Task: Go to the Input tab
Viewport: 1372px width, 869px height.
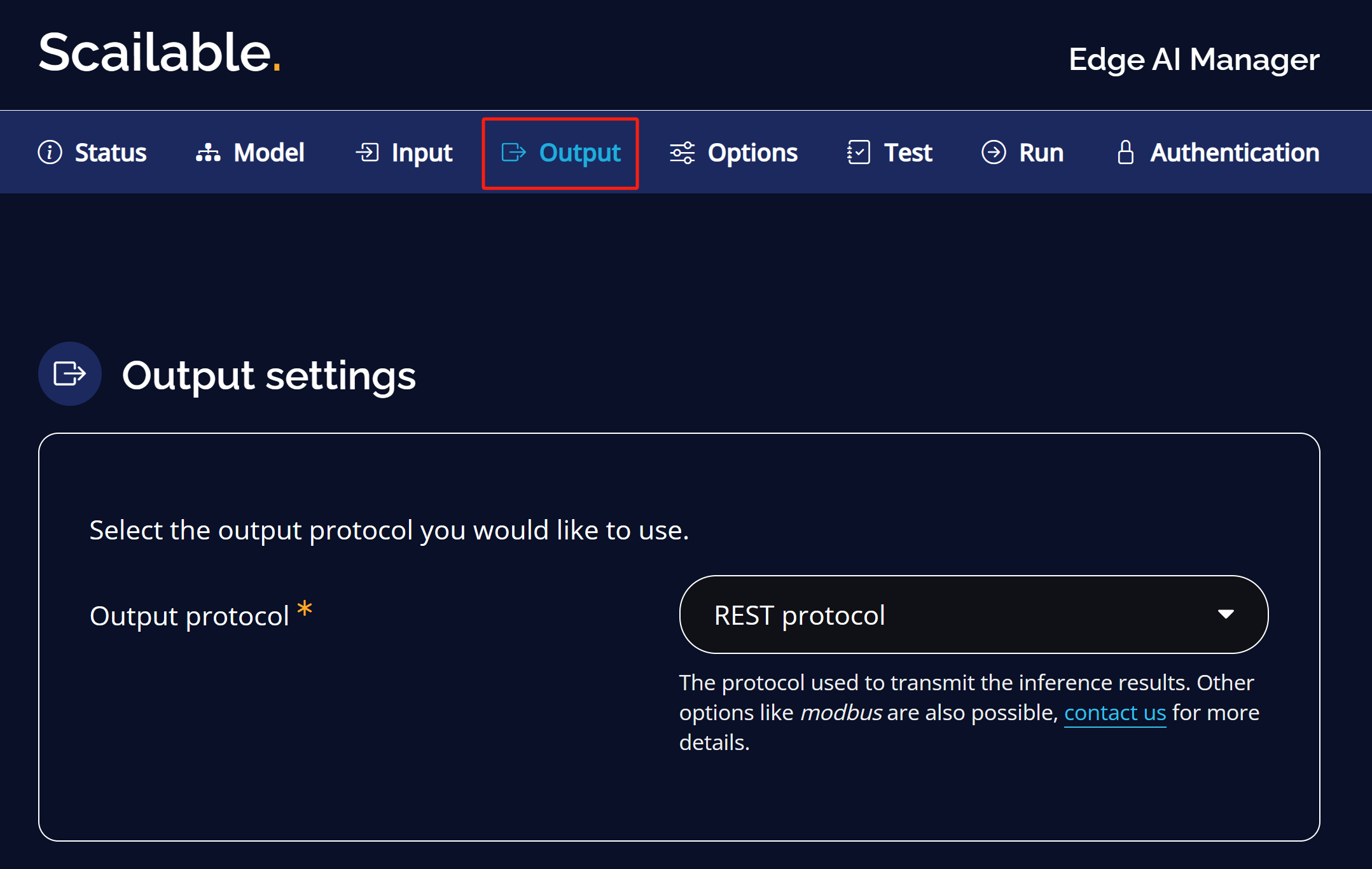Action: tap(404, 153)
